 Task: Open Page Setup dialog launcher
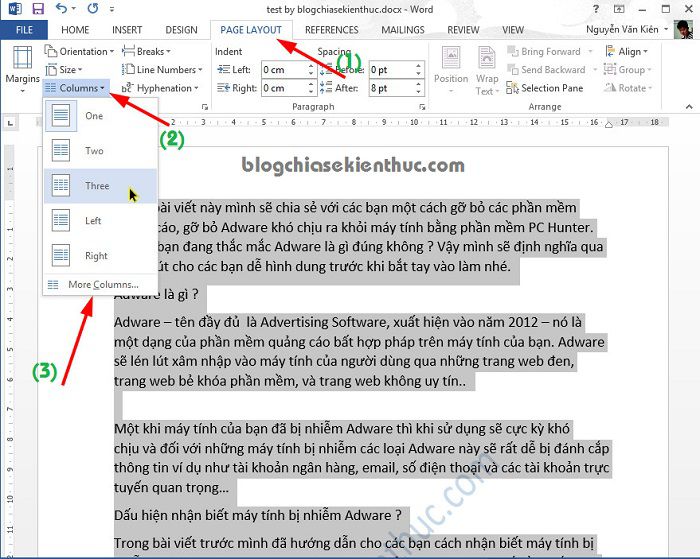coord(204,107)
